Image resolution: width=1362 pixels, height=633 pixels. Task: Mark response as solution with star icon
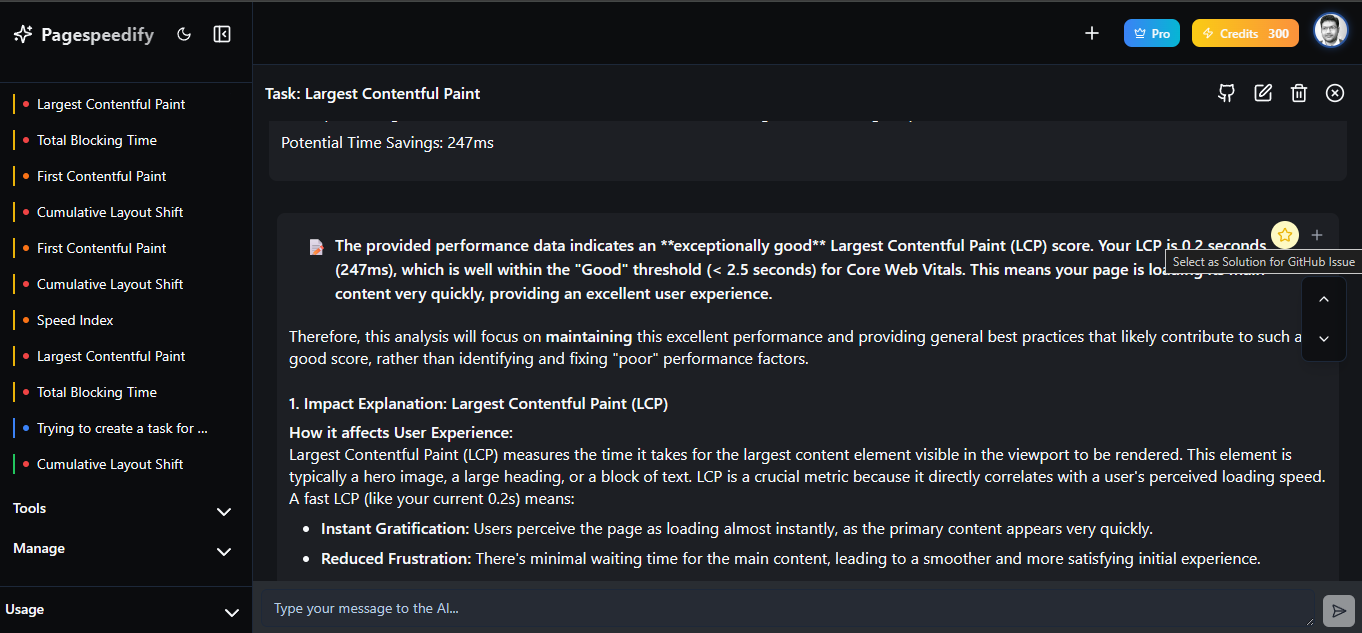1285,235
